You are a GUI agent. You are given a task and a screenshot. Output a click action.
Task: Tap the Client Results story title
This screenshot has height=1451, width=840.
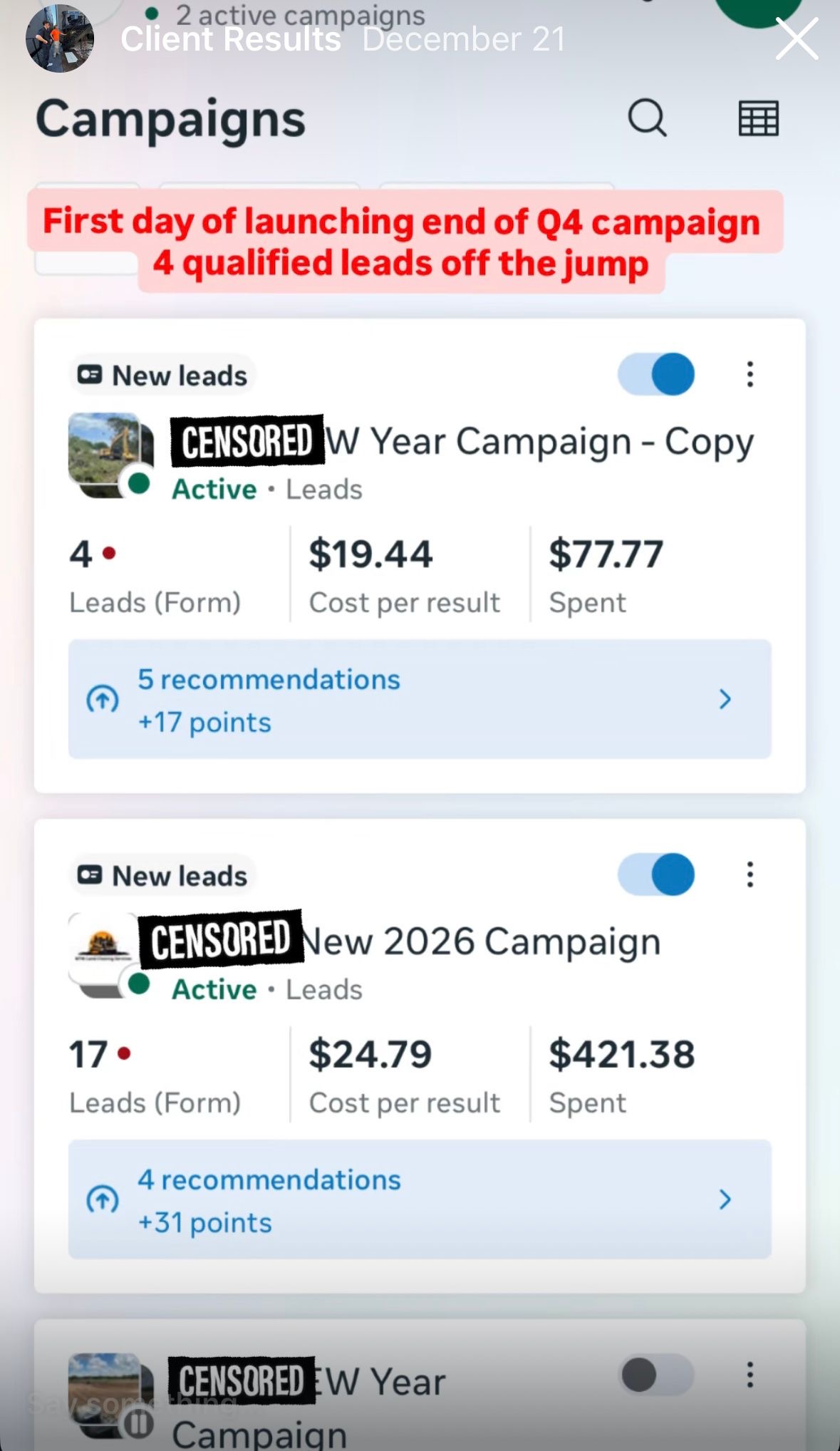(230, 40)
